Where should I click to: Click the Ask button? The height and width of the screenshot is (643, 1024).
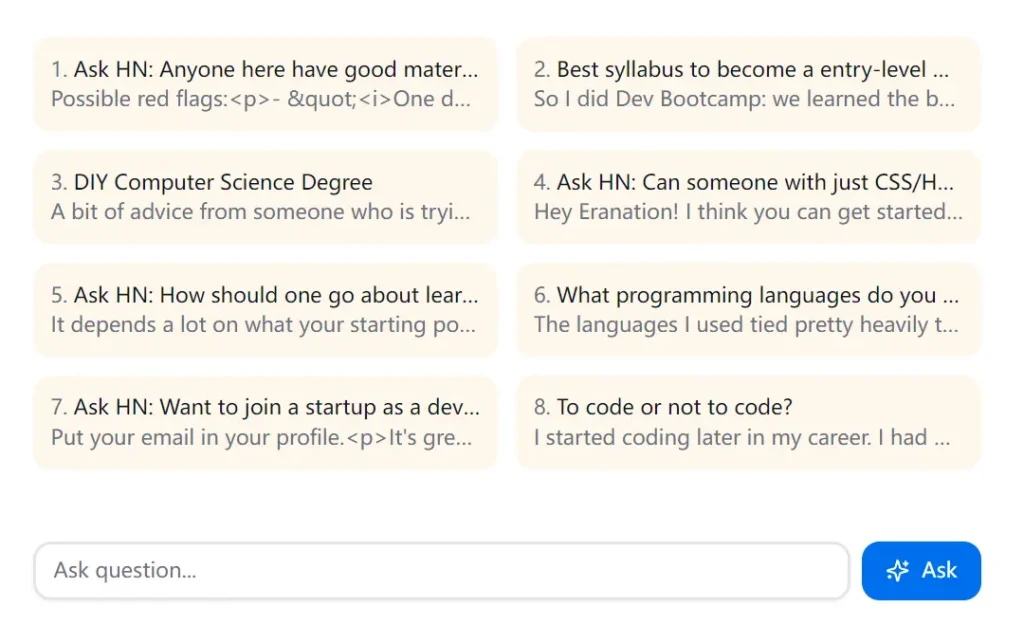921,570
